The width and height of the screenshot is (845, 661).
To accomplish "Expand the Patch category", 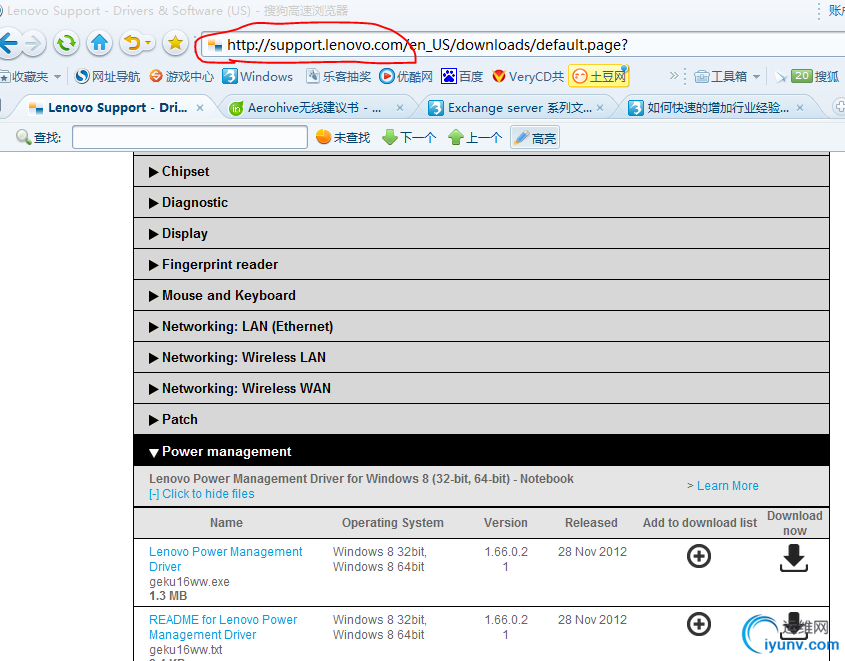I will click(481, 419).
